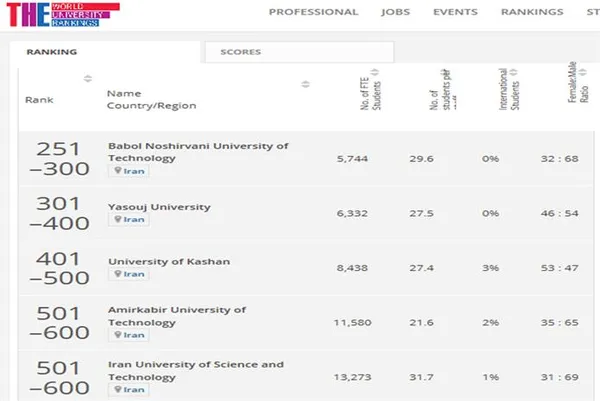Click Iran tag under Iran University of Science
The width and height of the screenshot is (600, 401).
click(x=129, y=390)
